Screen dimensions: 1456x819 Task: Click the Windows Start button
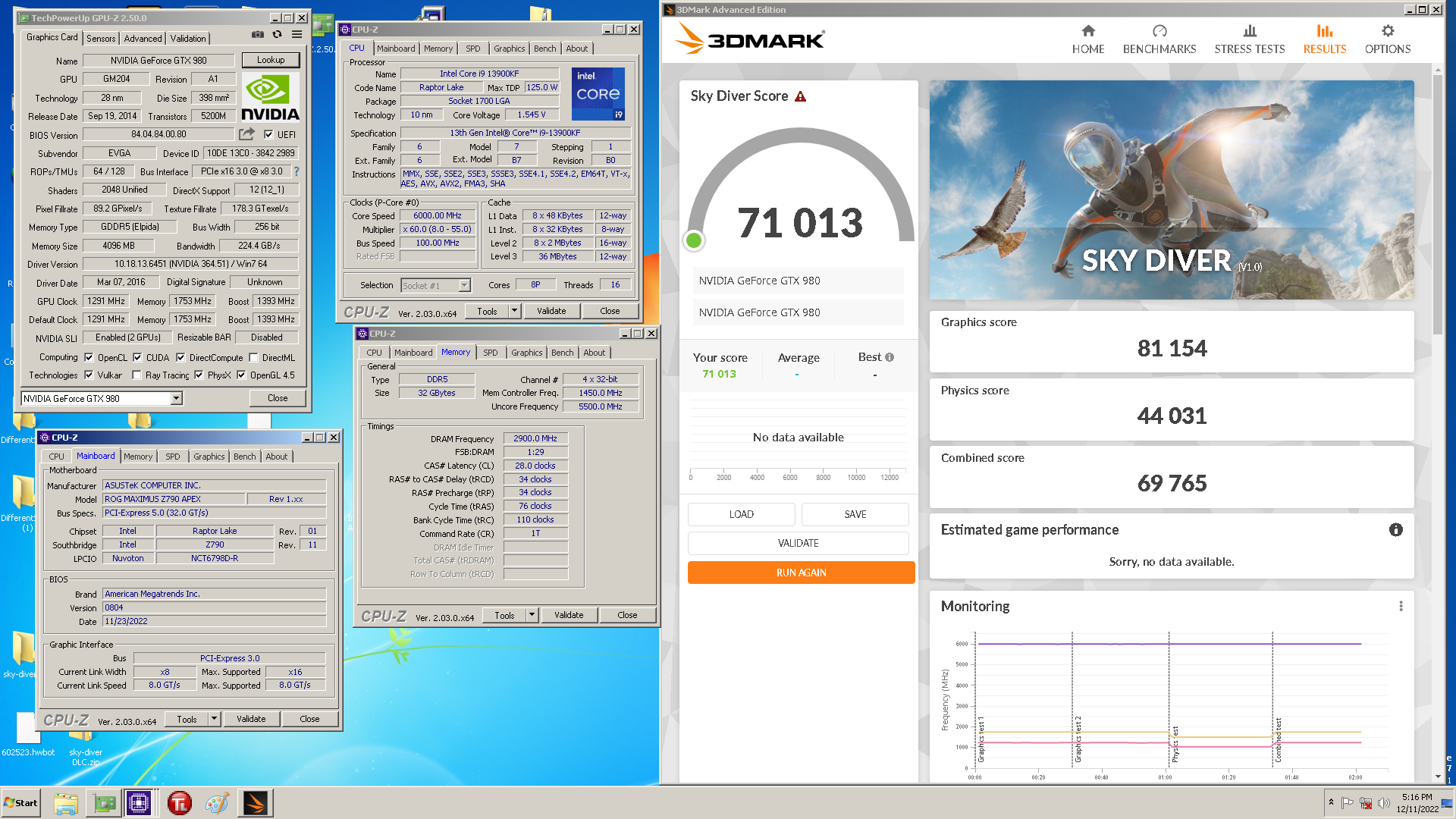[21, 803]
